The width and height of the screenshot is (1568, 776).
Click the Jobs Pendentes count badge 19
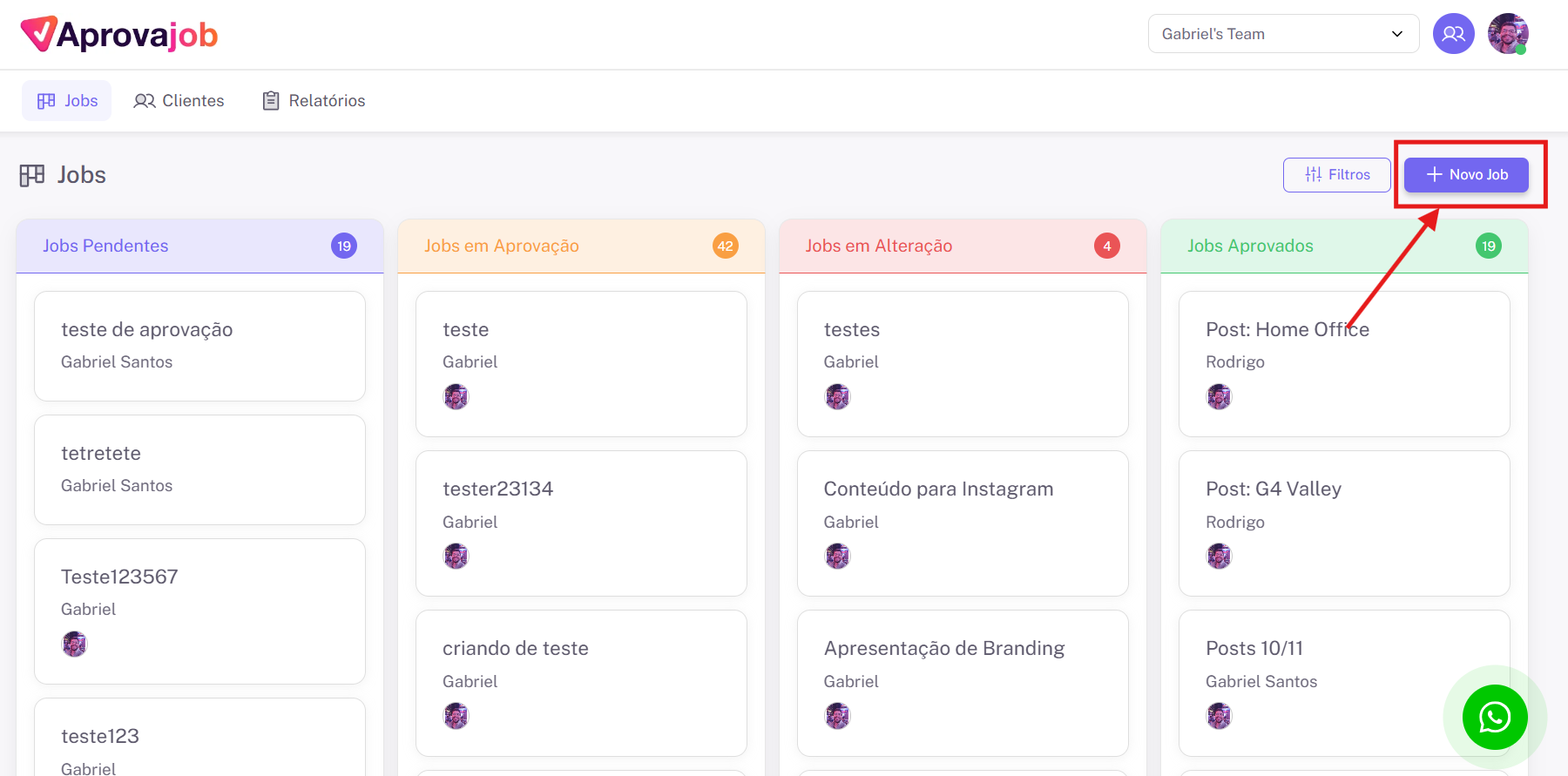tap(344, 246)
